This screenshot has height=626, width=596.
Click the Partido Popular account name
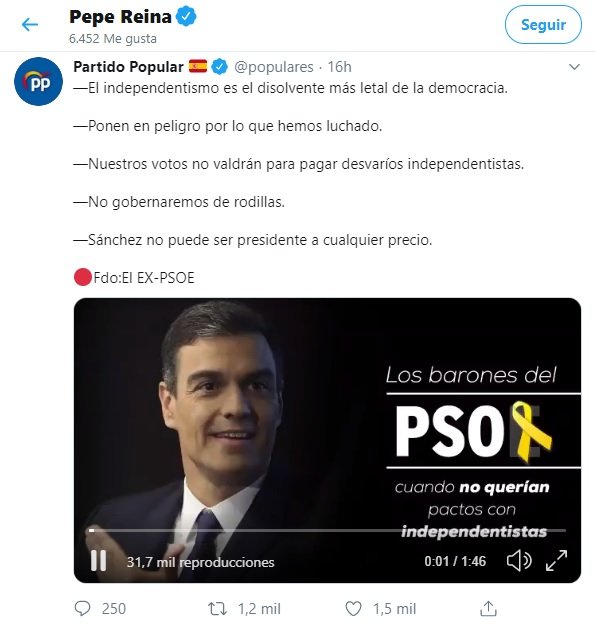(x=128, y=67)
